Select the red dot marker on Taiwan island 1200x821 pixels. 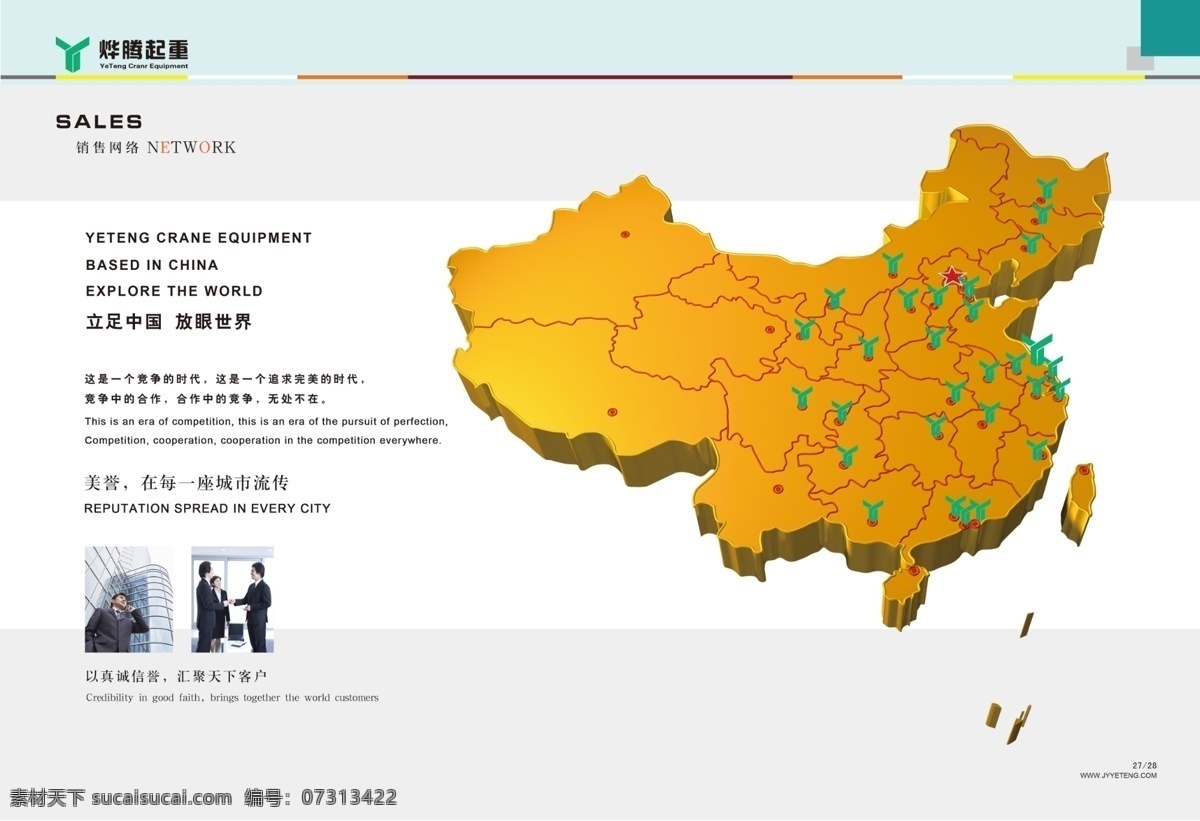click(1084, 469)
